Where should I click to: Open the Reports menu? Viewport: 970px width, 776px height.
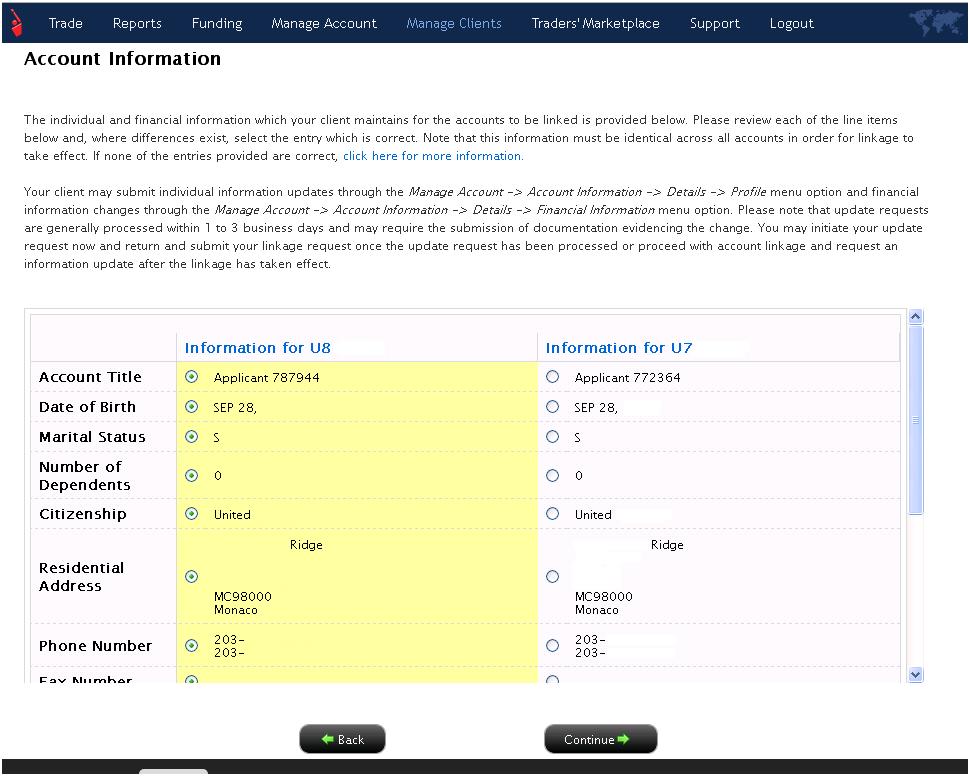137,24
